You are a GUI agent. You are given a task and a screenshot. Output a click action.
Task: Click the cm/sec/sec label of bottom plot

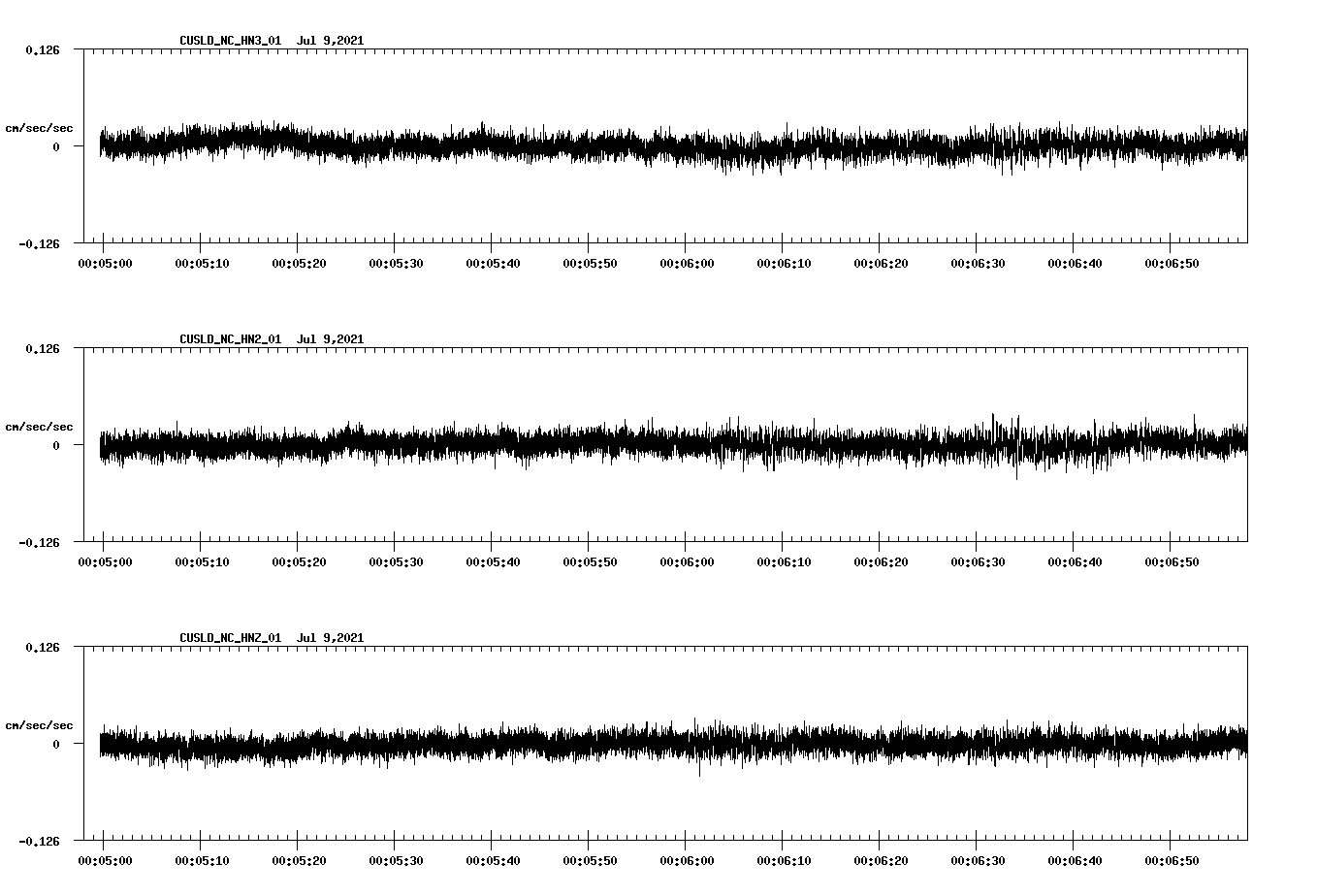click(39, 723)
